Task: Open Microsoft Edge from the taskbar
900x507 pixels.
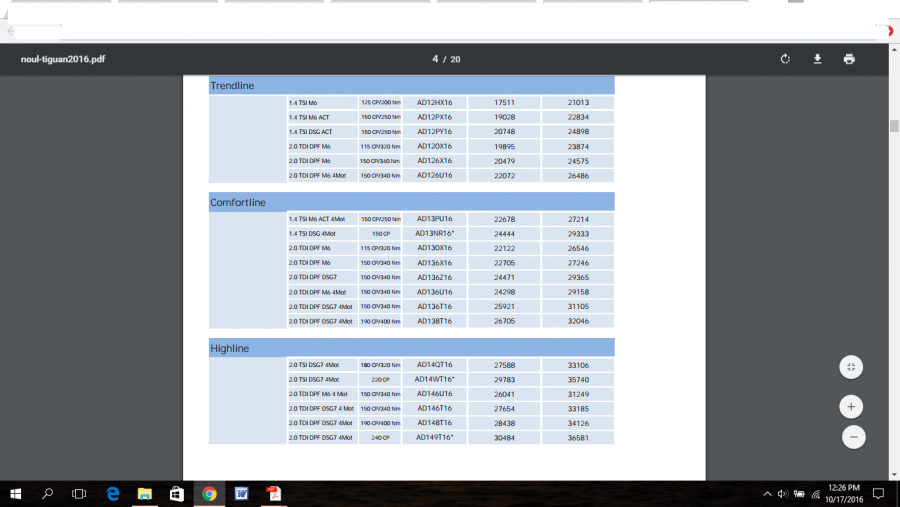Action: [113, 493]
